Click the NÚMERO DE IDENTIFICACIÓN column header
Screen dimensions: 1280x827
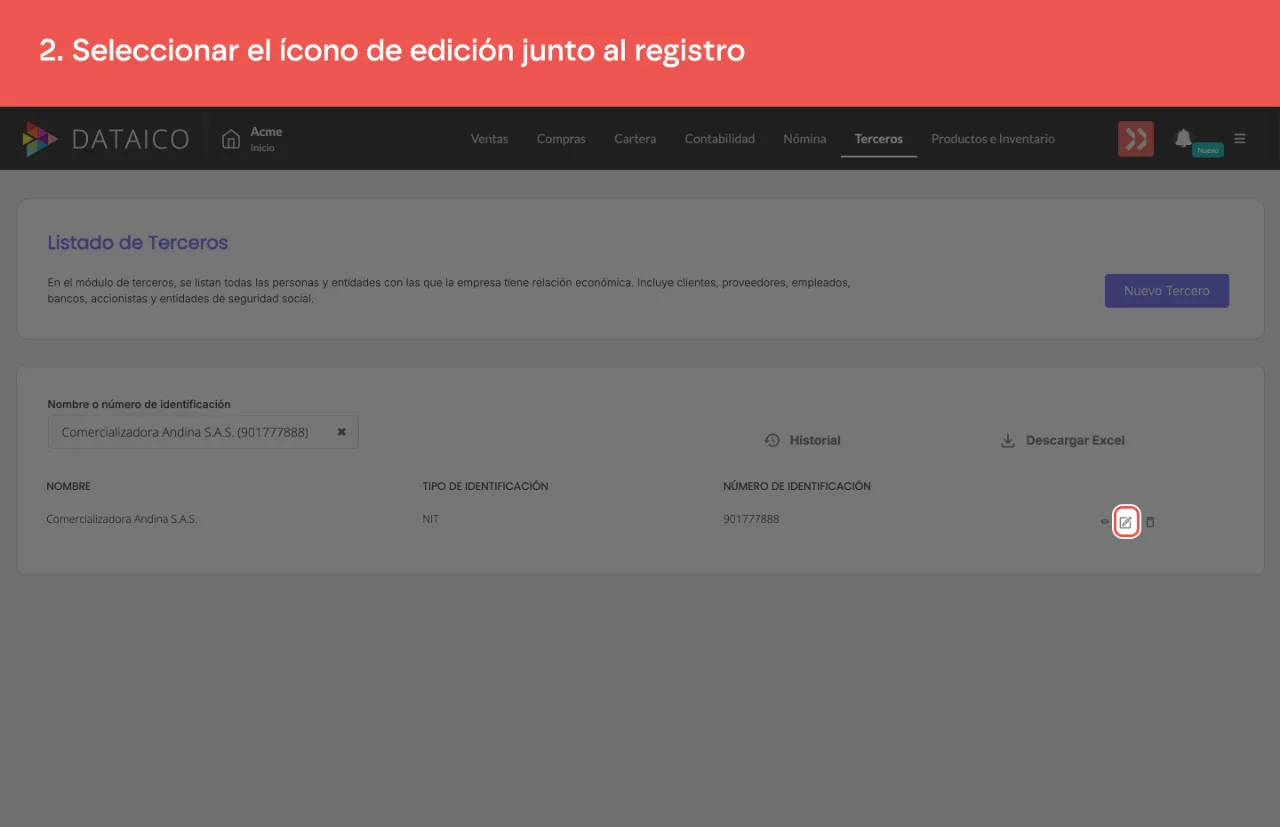point(797,486)
